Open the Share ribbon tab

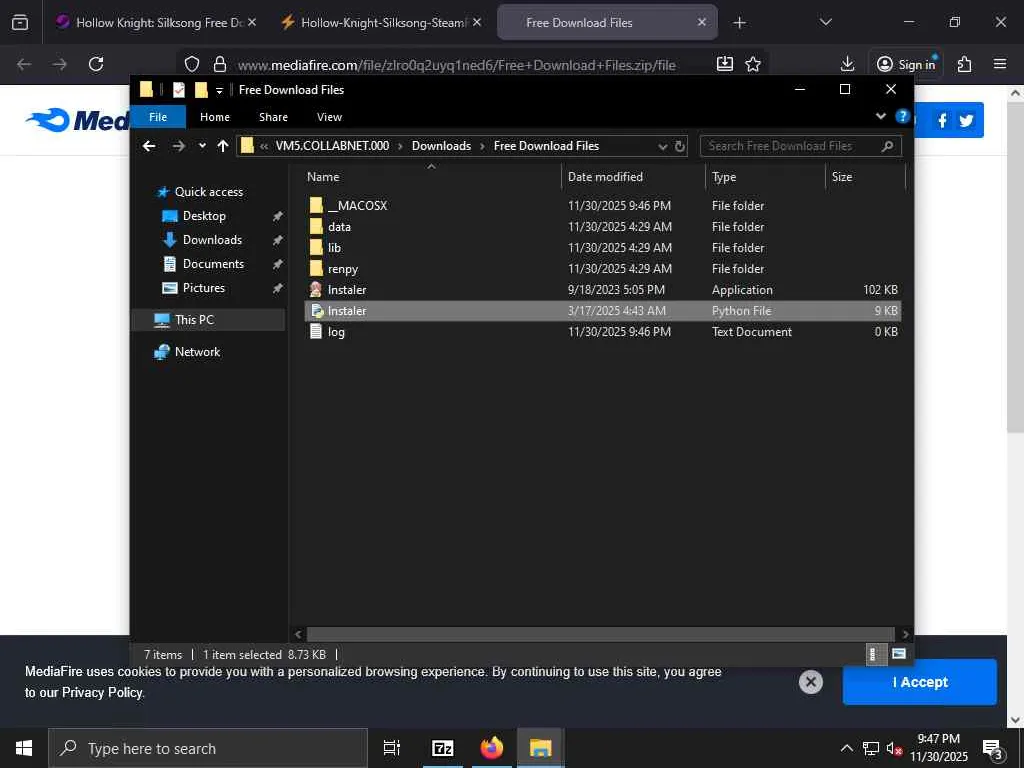coord(273,117)
